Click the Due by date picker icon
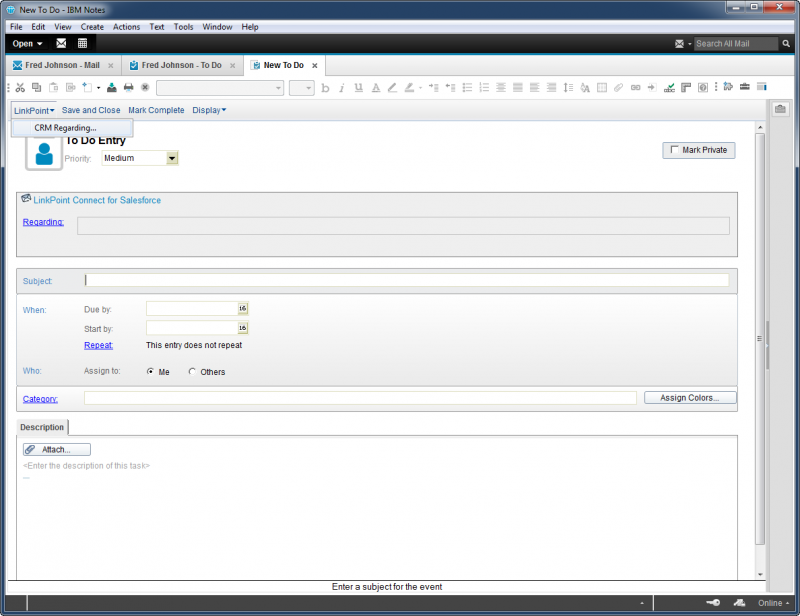Screen dimensions: 800x616 click(242, 308)
